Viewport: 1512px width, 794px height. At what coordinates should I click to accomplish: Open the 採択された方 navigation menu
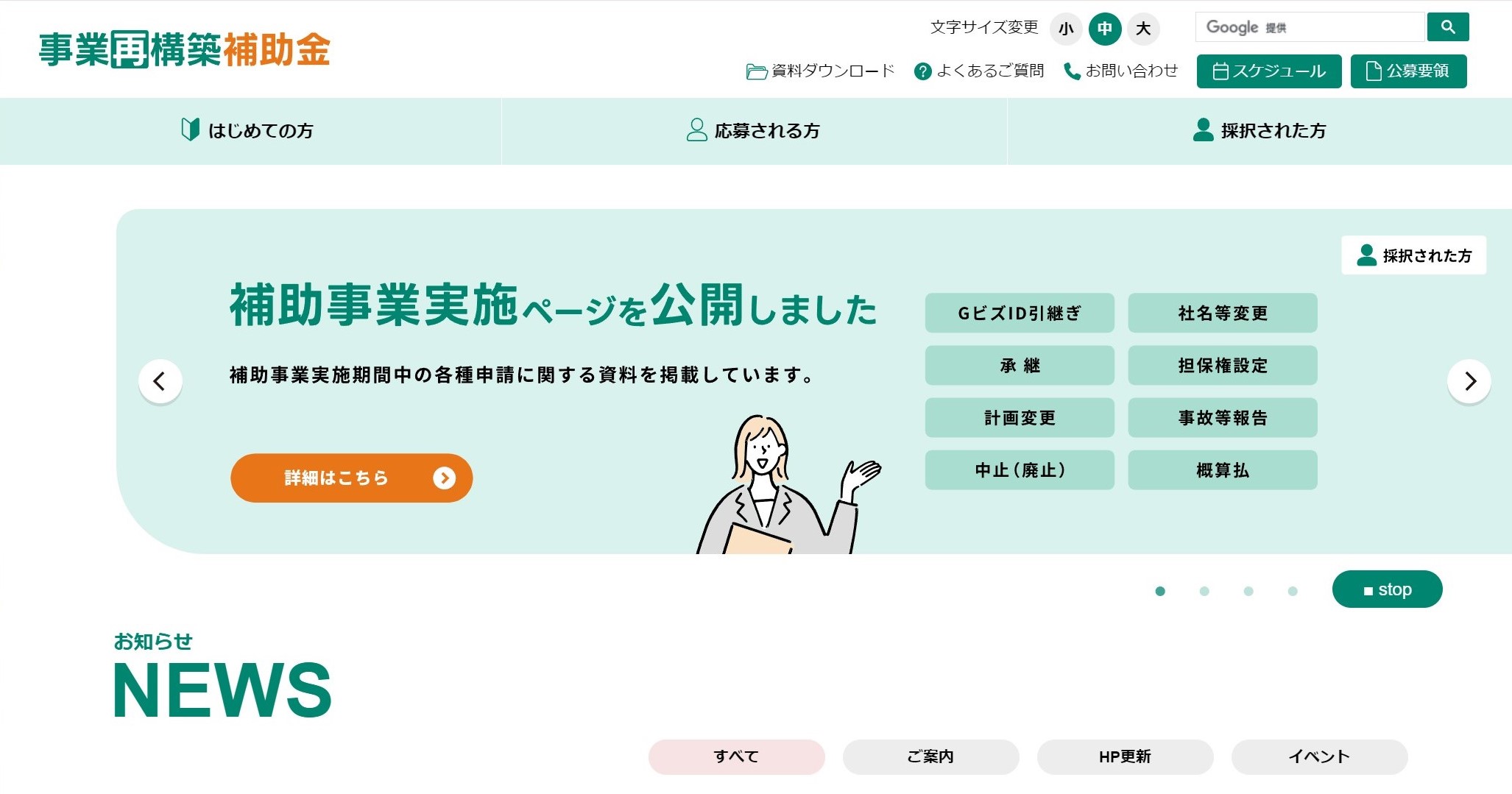pyautogui.click(x=1260, y=131)
